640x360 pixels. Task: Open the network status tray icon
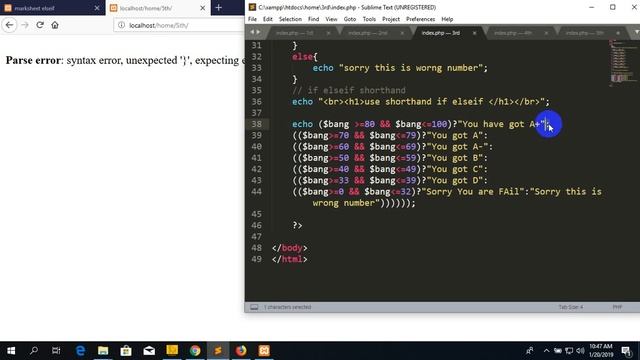pyautogui.click(x=569, y=351)
